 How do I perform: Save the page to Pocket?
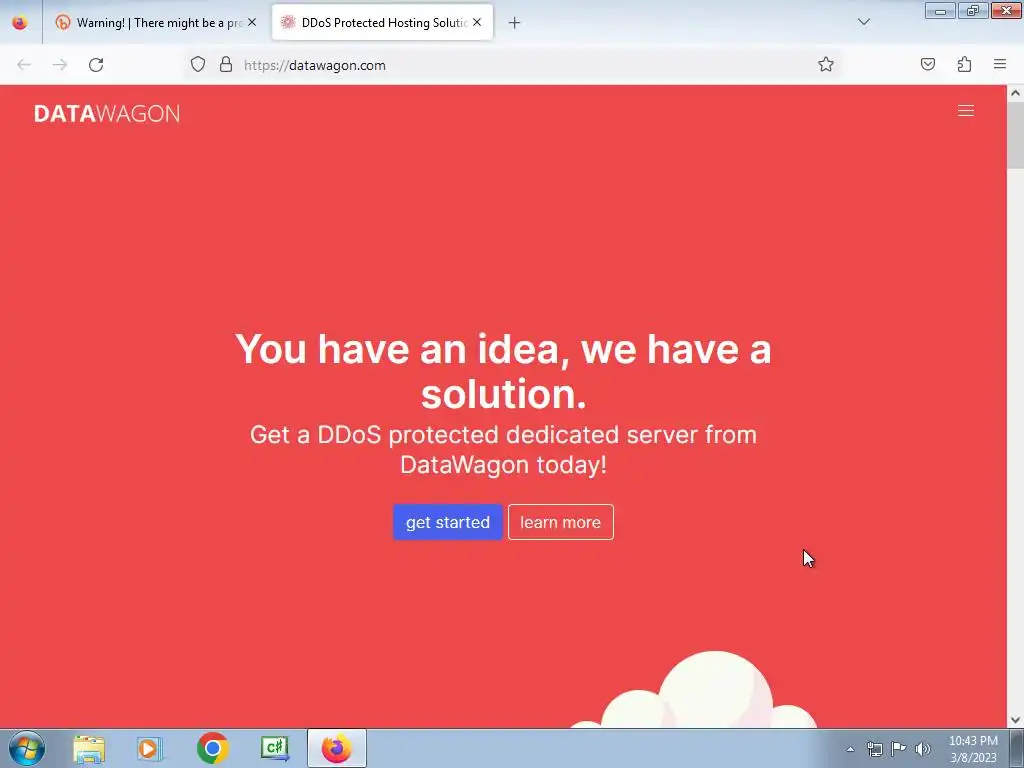click(x=928, y=64)
